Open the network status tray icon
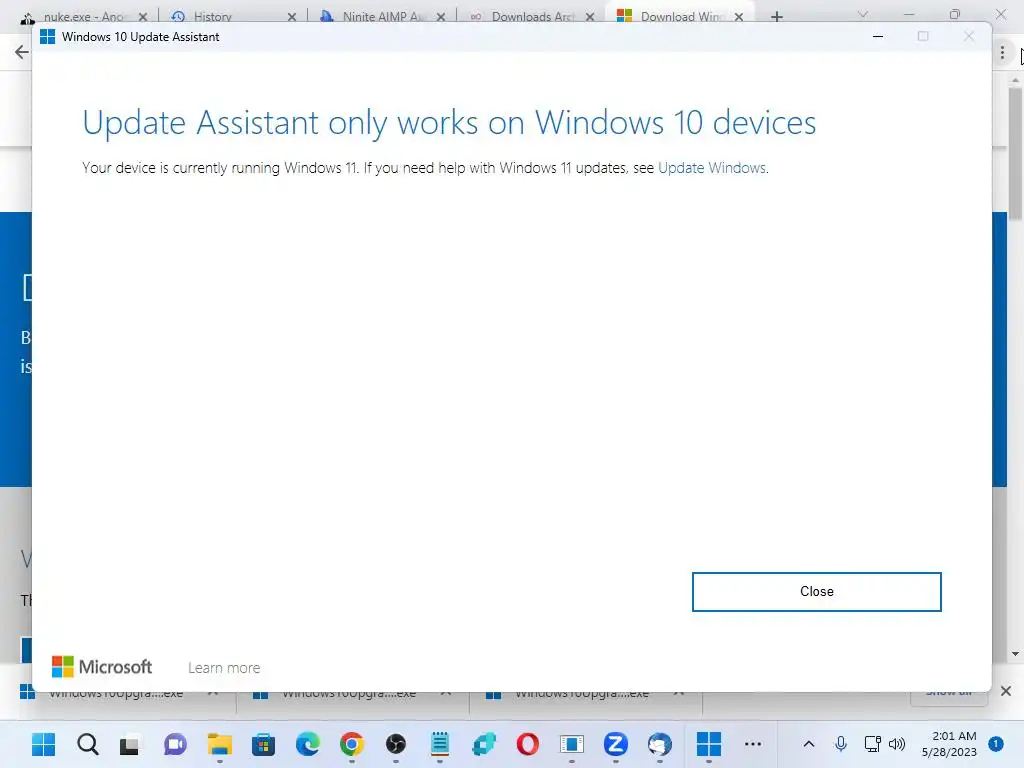 [x=872, y=744]
